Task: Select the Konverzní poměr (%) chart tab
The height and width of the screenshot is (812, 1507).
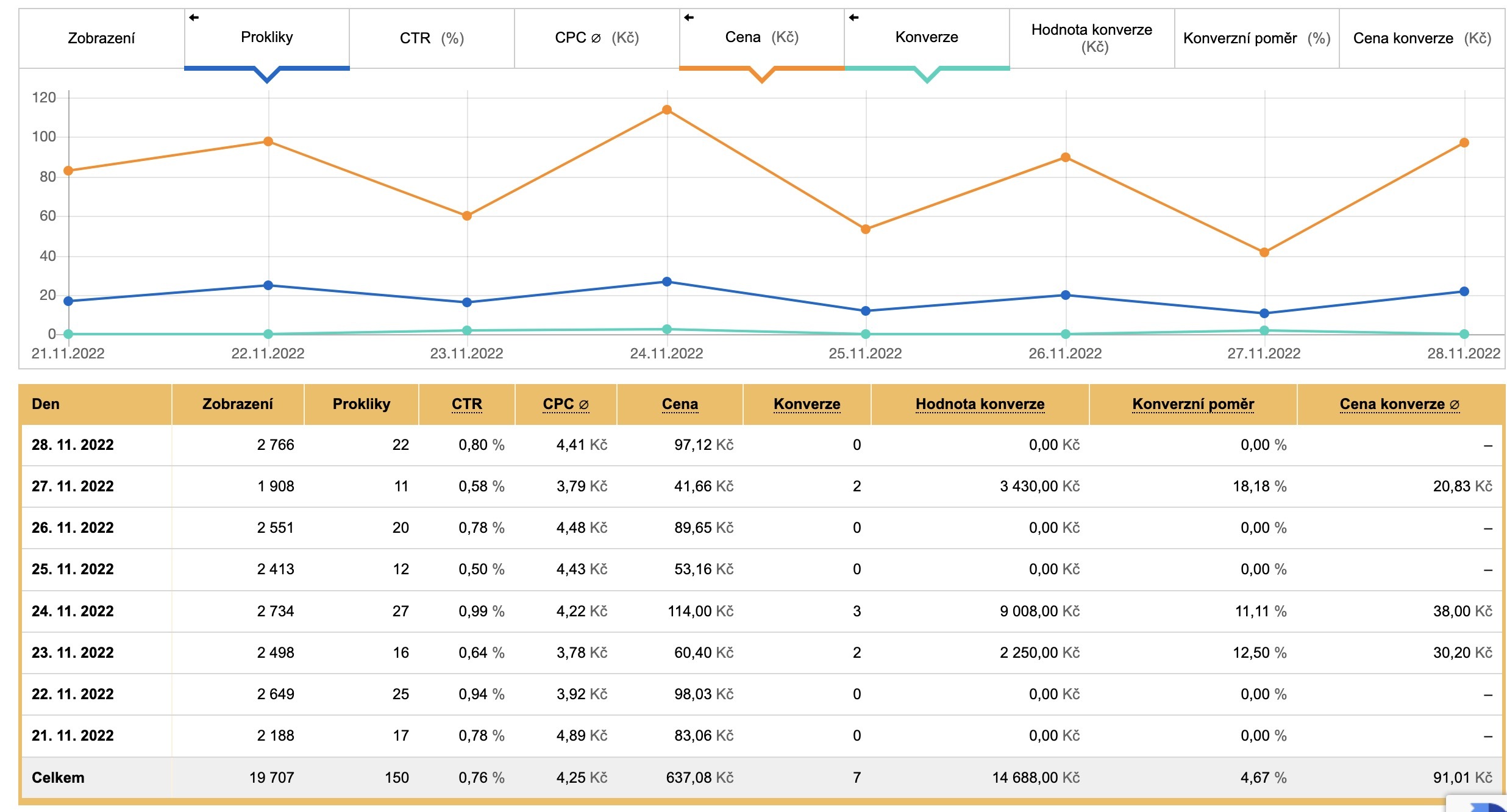Action: 1256,38
